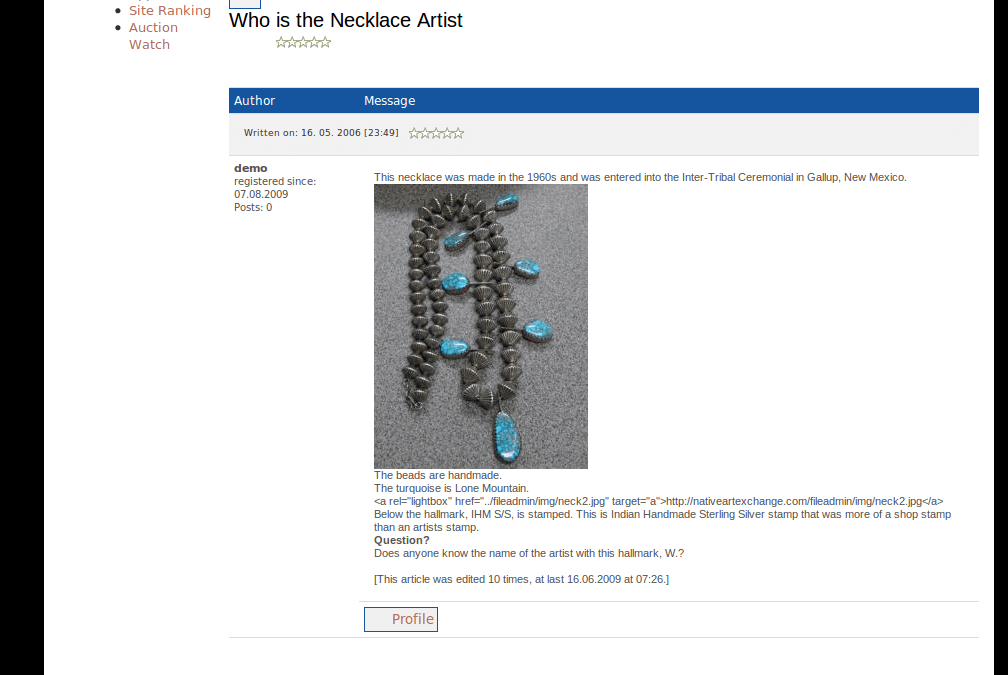Give the post one star beside the written date
This screenshot has height=675, width=1008.
coord(415,133)
